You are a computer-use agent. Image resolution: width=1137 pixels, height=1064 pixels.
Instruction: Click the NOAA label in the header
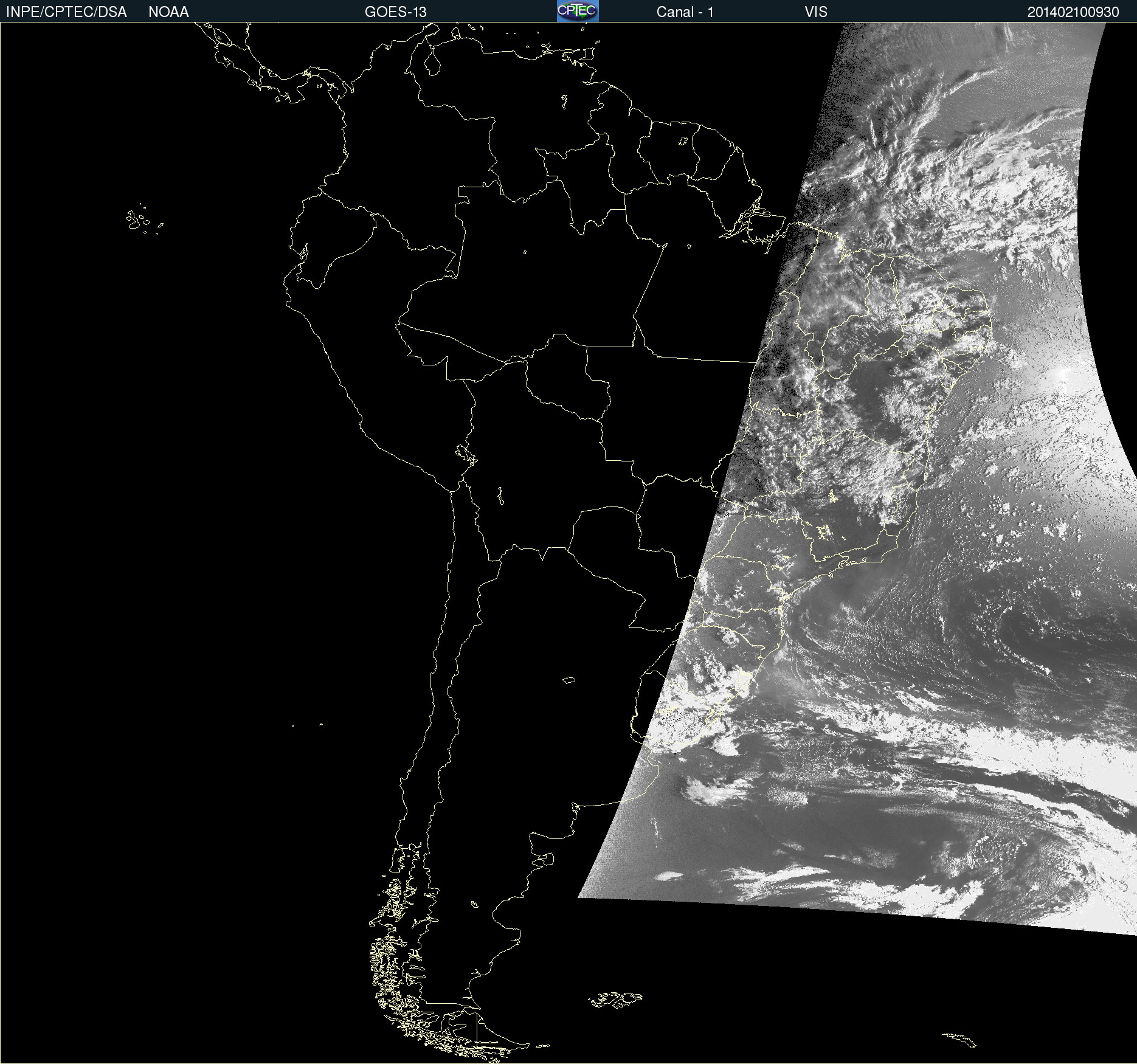click(168, 12)
